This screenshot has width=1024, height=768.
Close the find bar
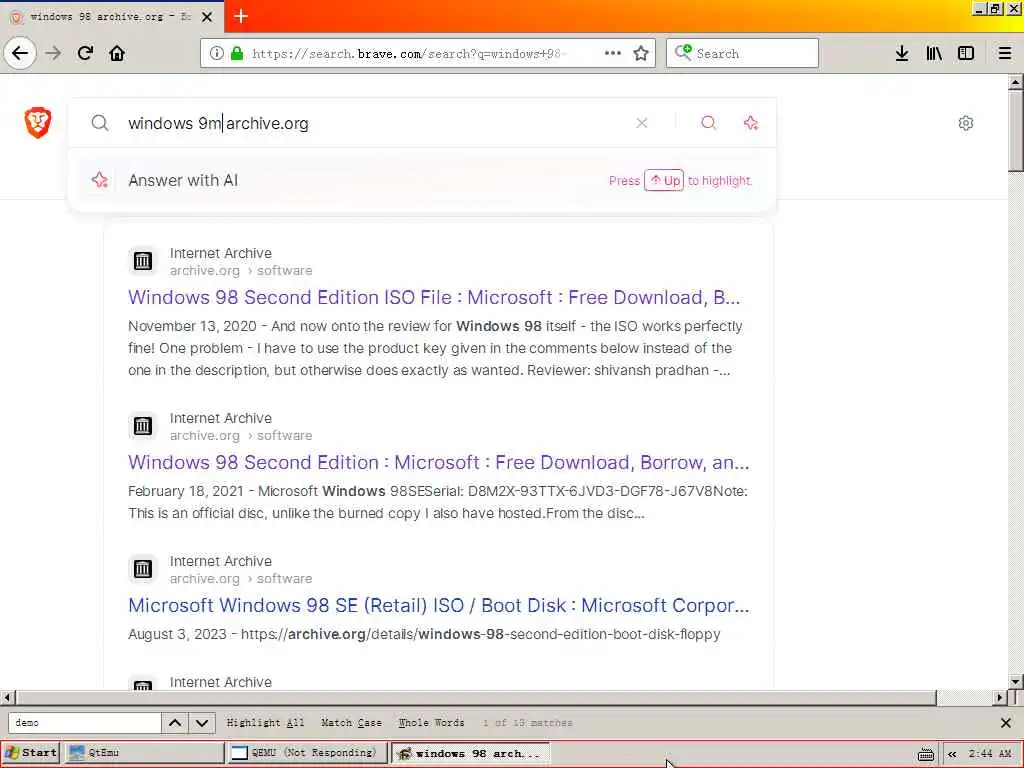[1006, 723]
